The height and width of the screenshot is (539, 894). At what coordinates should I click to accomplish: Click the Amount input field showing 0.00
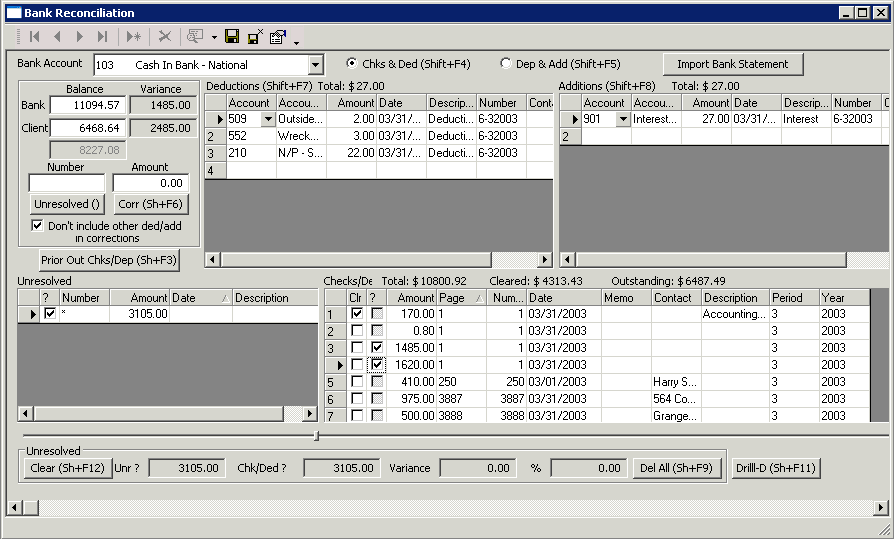click(x=151, y=183)
